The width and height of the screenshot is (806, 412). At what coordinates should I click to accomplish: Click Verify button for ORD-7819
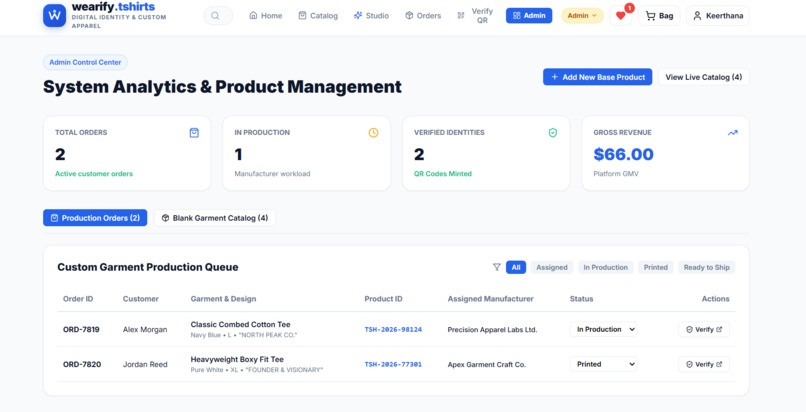coord(704,329)
